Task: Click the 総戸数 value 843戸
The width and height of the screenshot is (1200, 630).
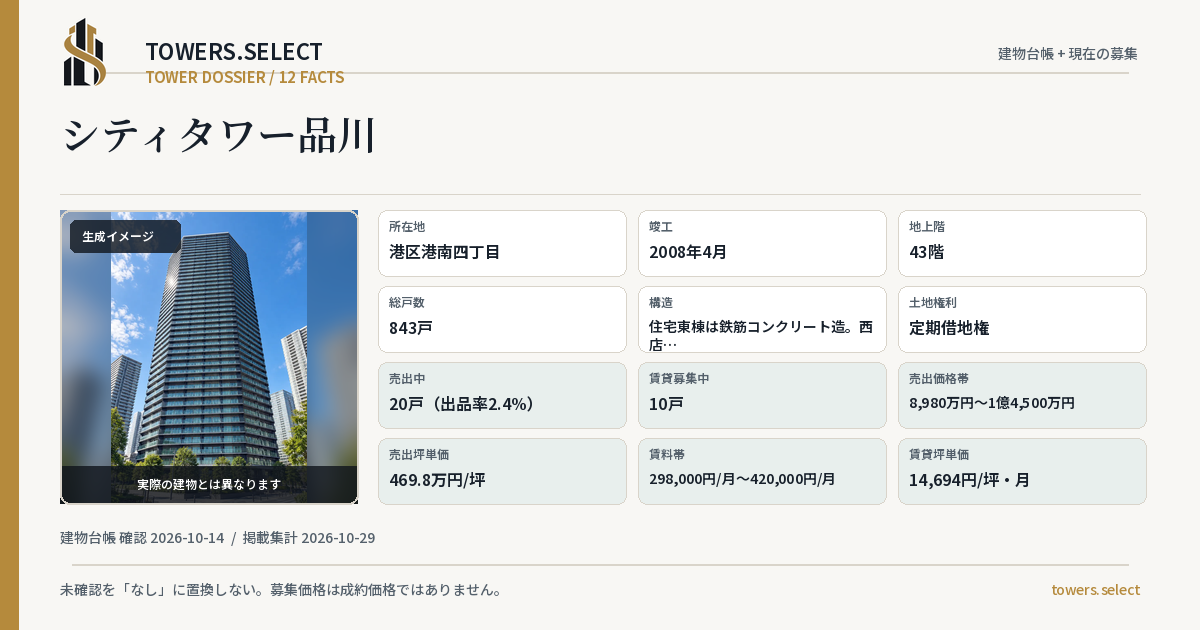Action: pos(411,328)
